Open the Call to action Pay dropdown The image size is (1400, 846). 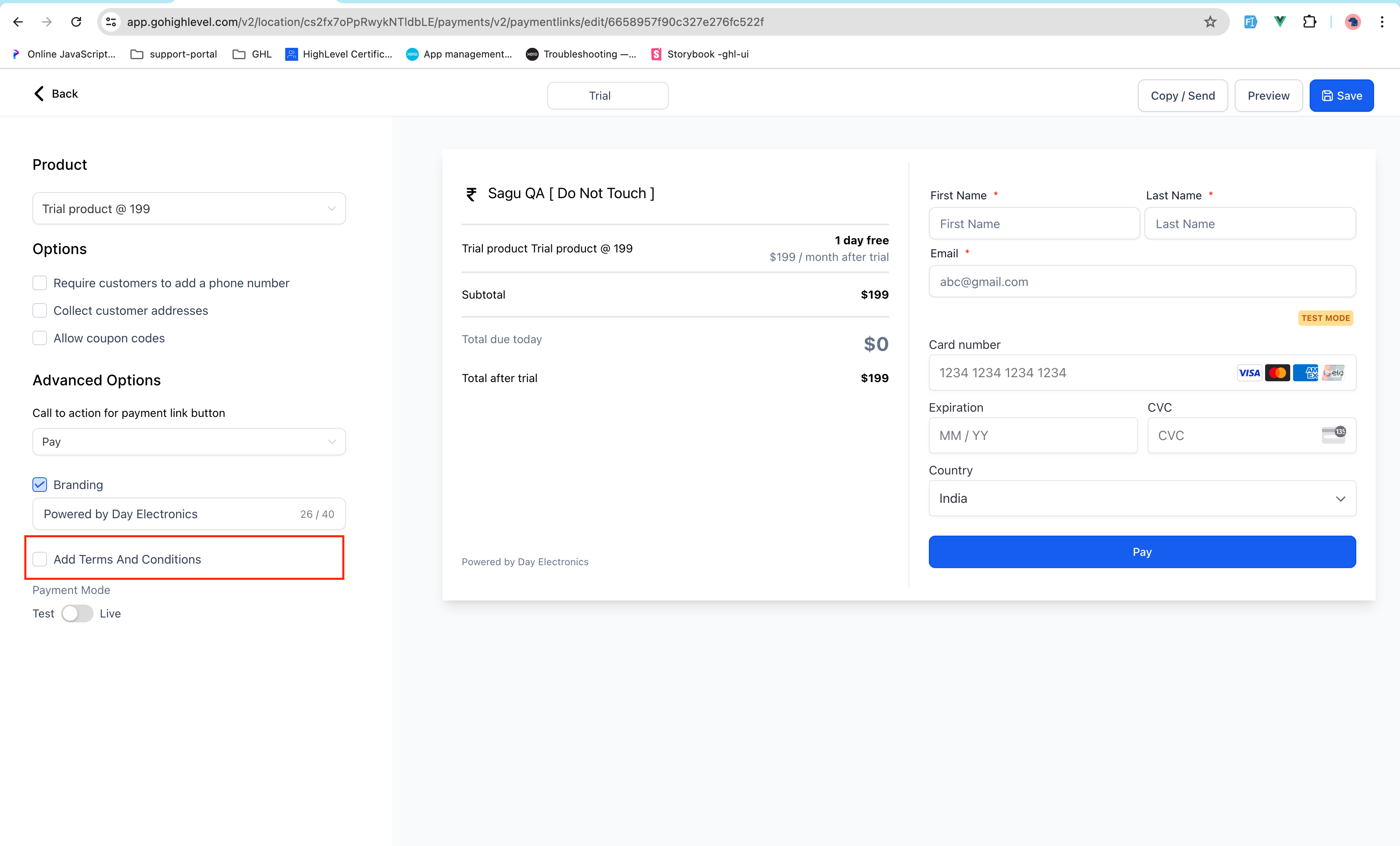tap(189, 441)
